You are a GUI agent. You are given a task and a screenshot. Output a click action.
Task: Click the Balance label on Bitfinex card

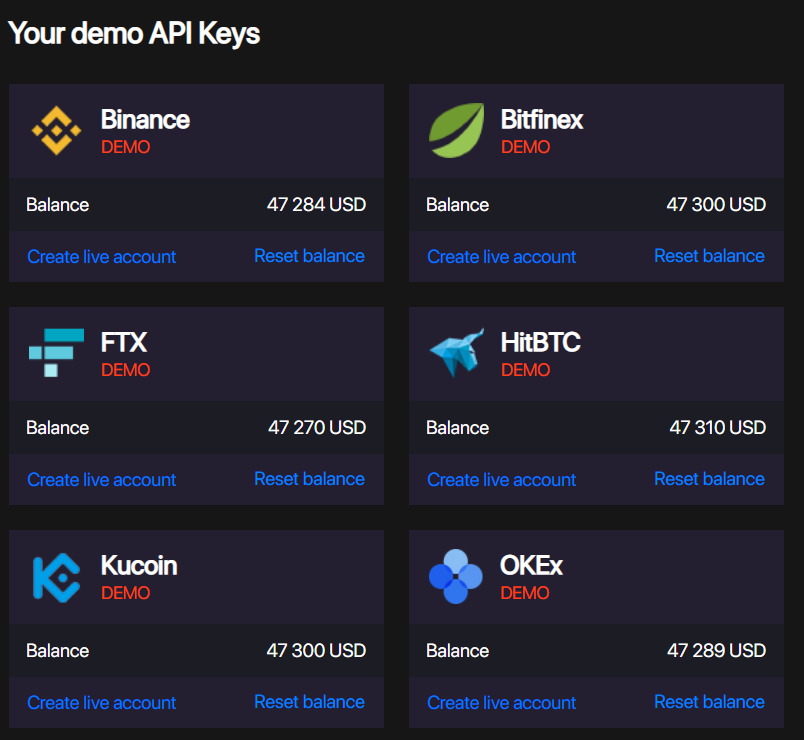coord(457,205)
